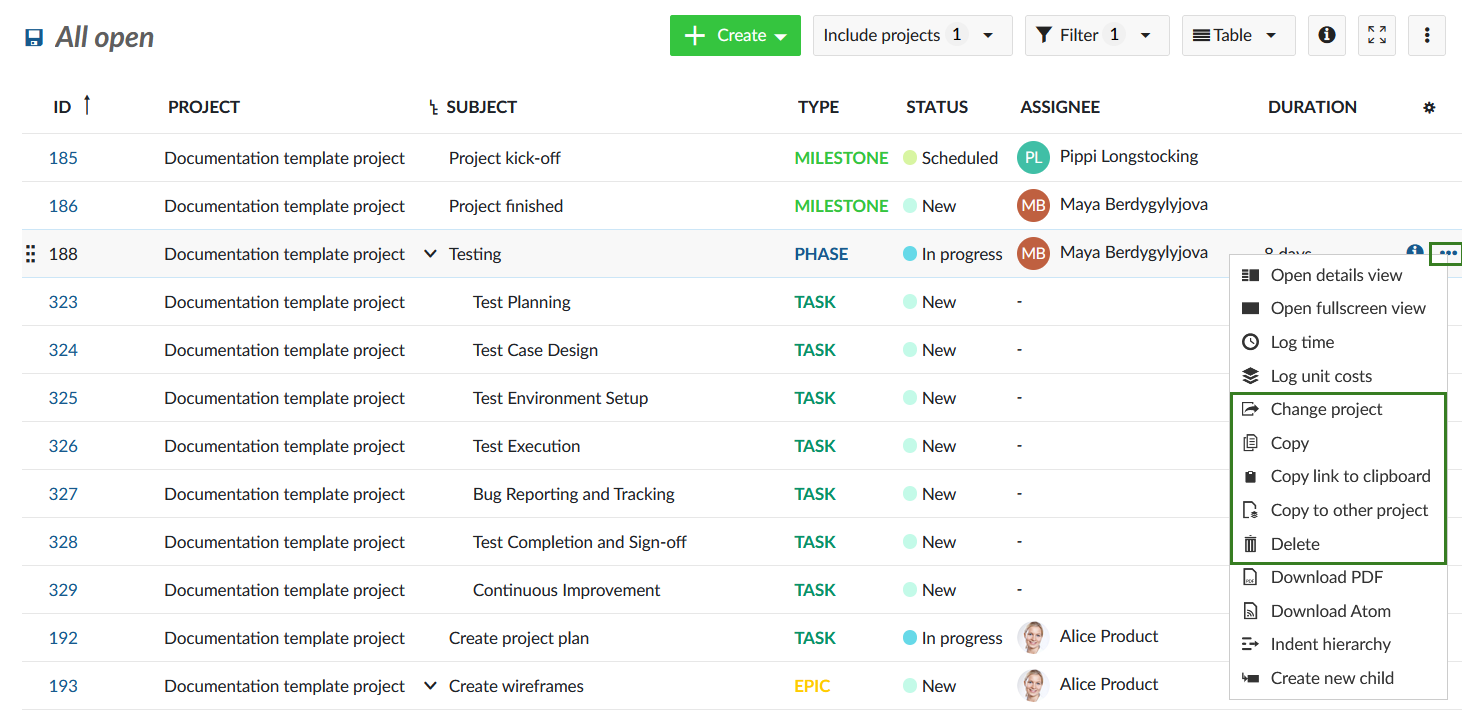Screen dimensions: 1462x711
Task: Open the Table view switcher dropdown
Action: pos(1238,35)
